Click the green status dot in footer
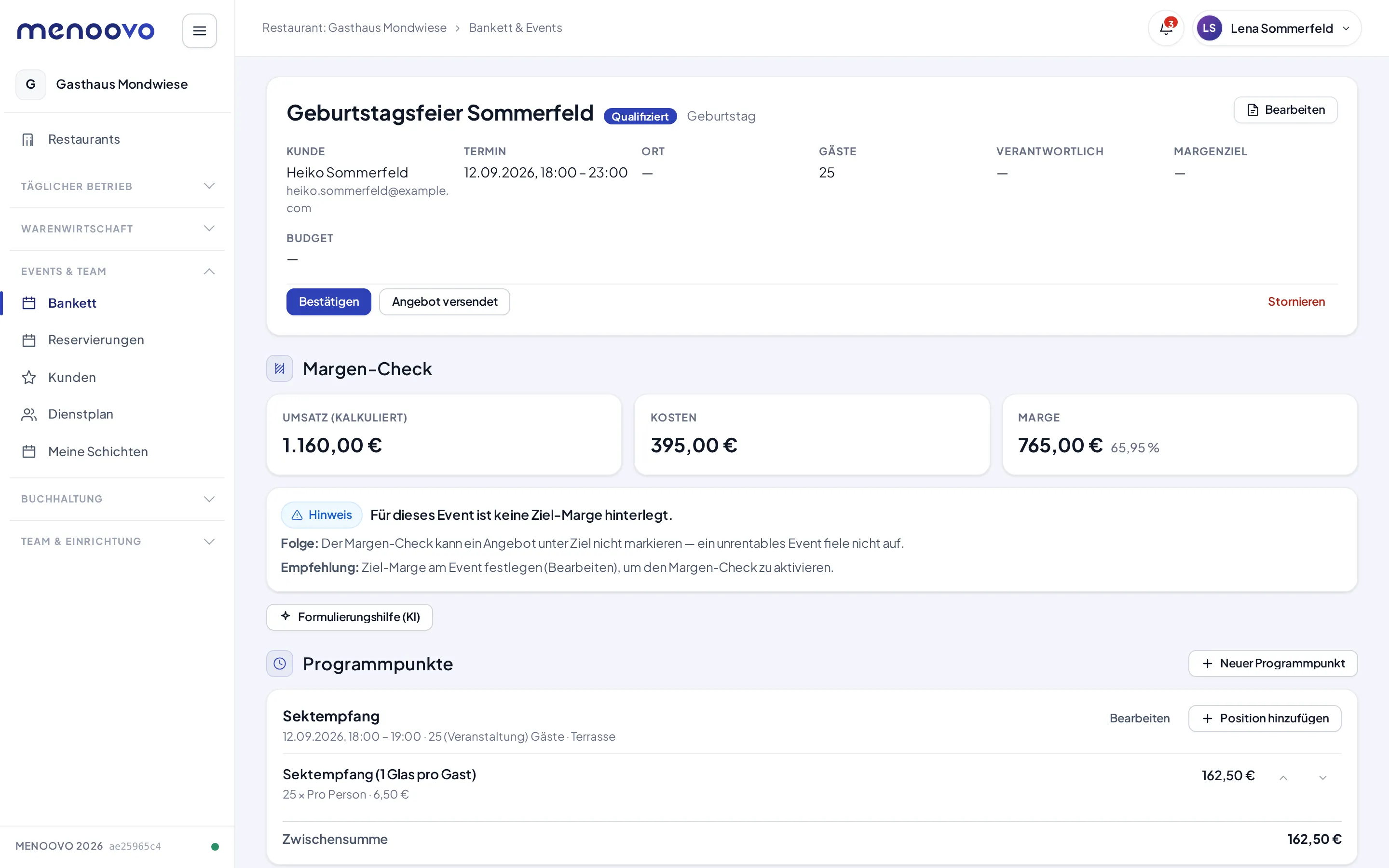Image resolution: width=1389 pixels, height=868 pixels. [215, 846]
